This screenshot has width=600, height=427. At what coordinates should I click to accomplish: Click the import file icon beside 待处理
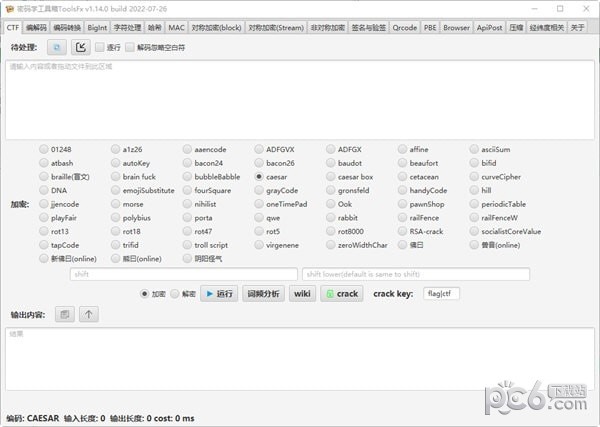[x=81, y=47]
